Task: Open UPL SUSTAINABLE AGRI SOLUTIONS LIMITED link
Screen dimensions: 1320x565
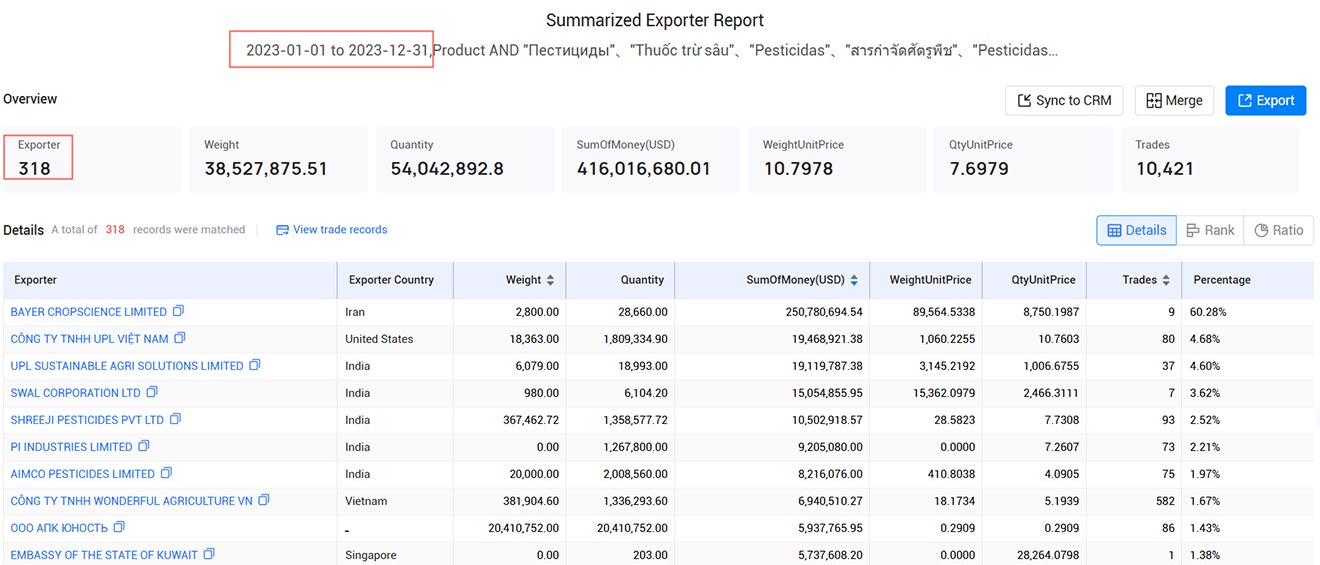Action: 127,366
